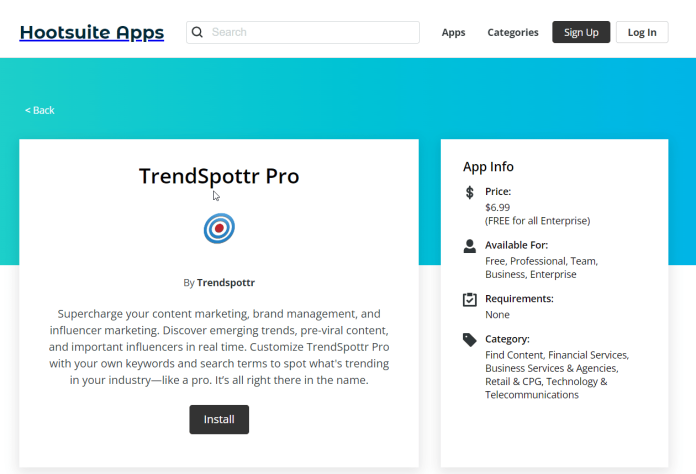Open the Apps menu item
Screen dimensions: 696x474
point(453,32)
